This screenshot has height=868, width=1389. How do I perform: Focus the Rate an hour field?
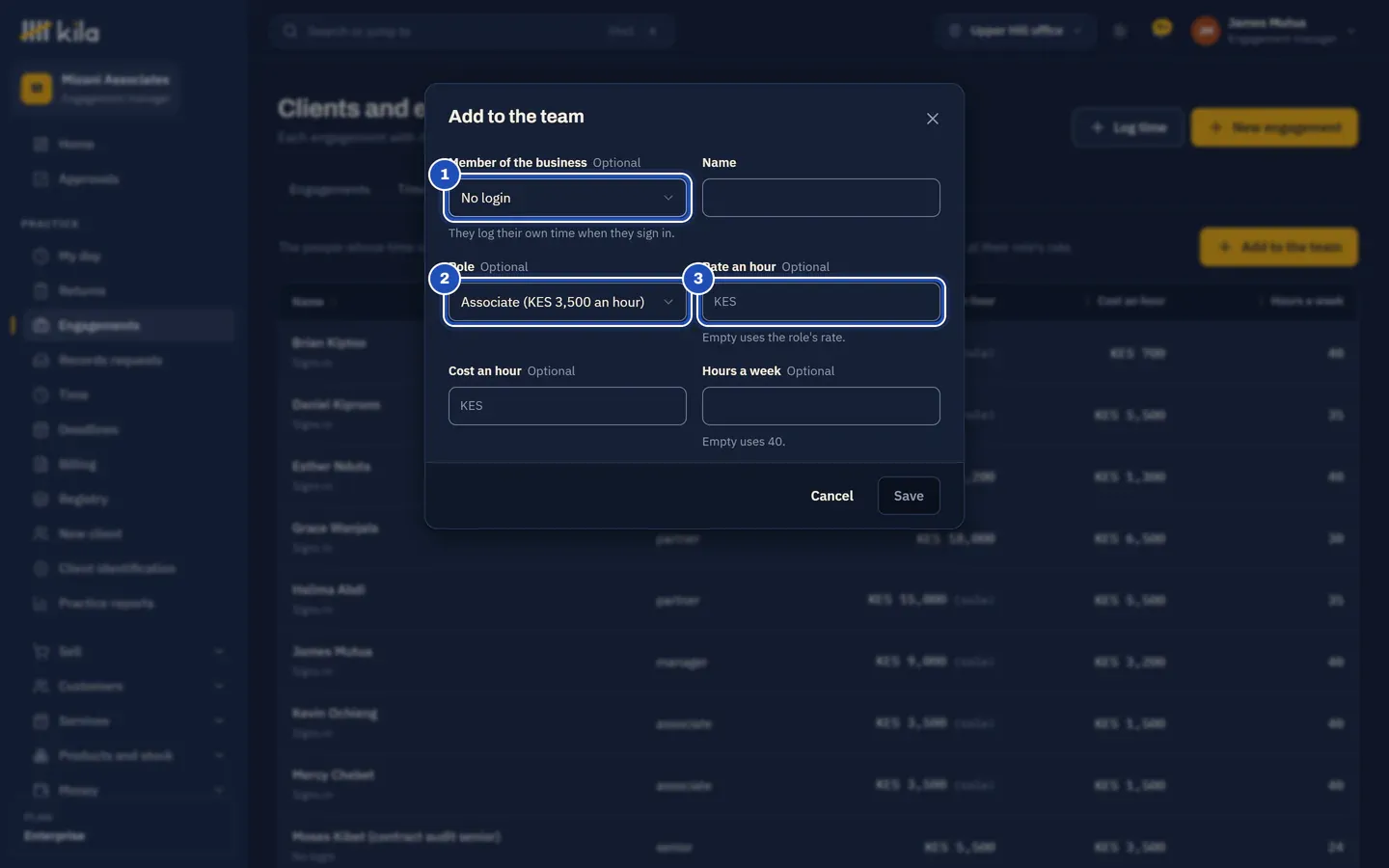[821, 302]
